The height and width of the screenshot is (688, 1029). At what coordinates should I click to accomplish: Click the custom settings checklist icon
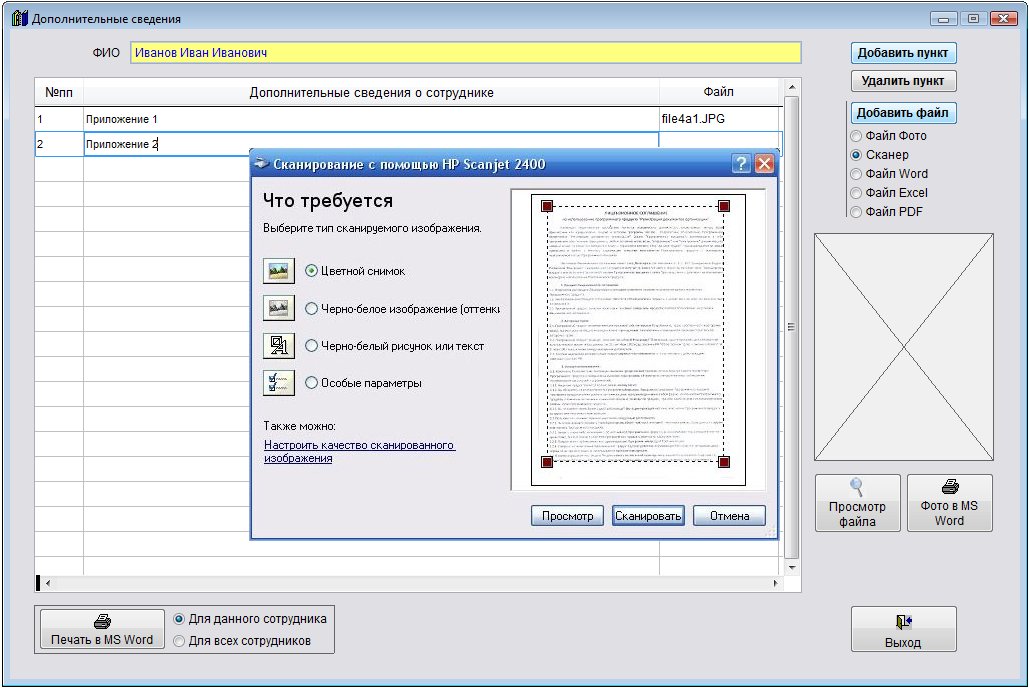click(278, 383)
